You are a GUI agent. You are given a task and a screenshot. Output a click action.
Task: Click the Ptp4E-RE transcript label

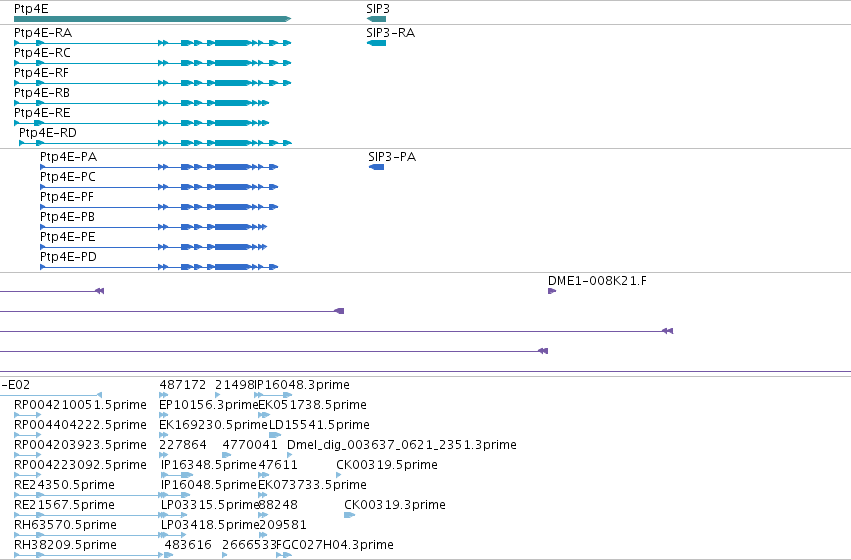tap(42, 113)
